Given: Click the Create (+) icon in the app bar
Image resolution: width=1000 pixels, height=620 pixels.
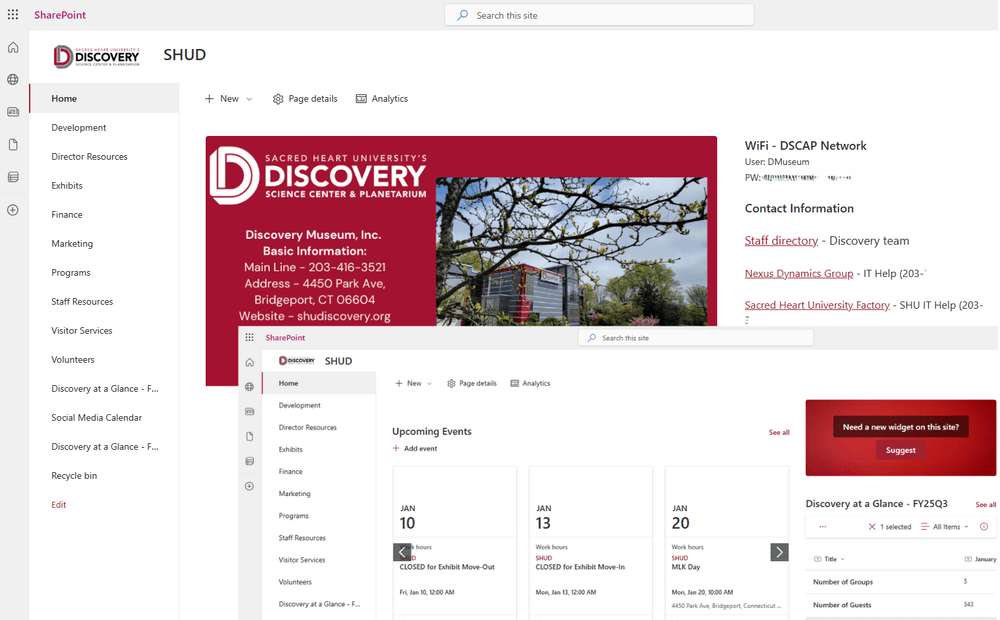Looking at the screenshot, I should [x=12, y=209].
